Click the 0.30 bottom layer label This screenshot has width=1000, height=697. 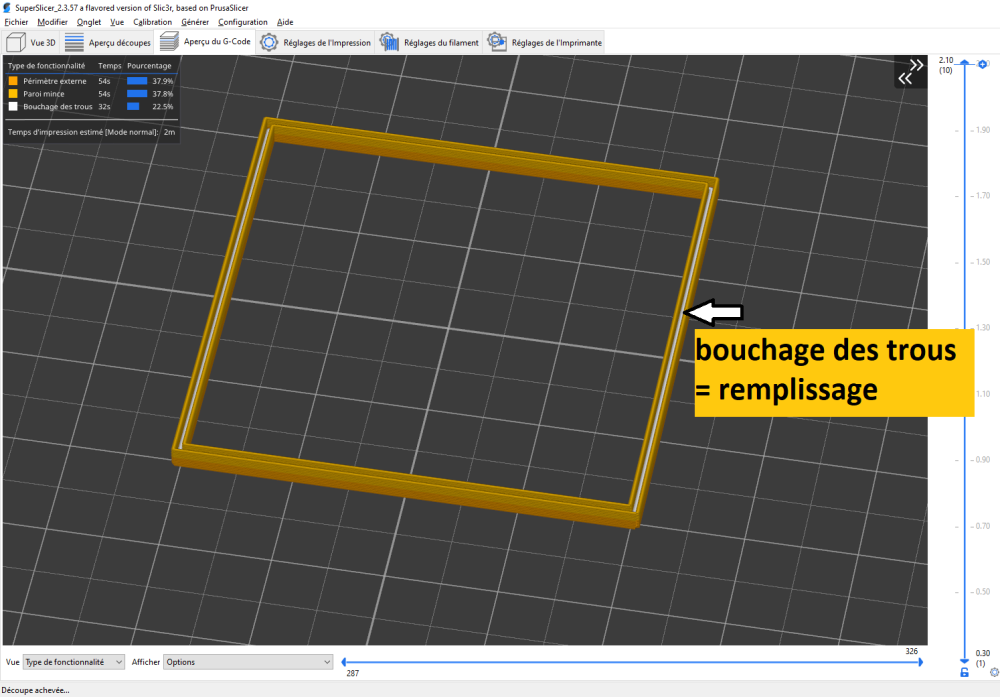pos(983,653)
